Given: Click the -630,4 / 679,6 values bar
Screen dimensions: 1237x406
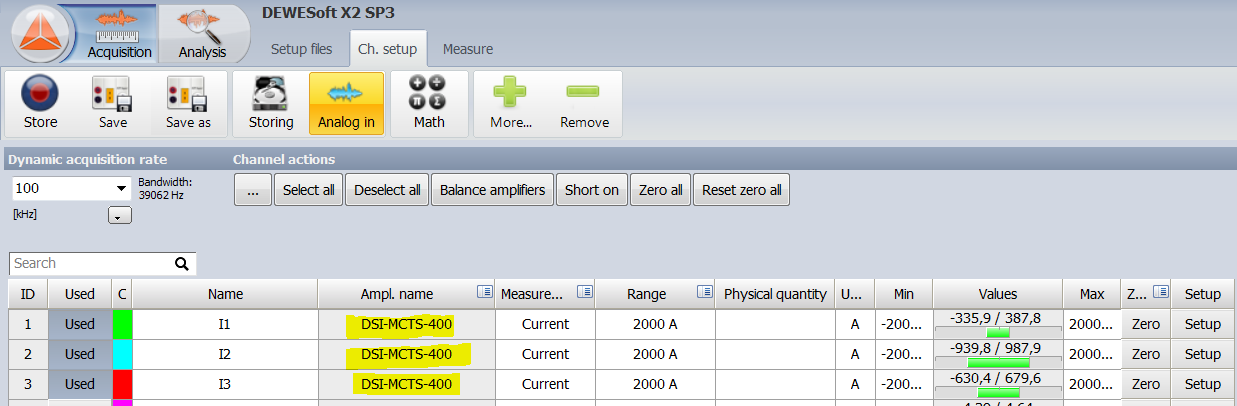Looking at the screenshot, I should point(998,384).
